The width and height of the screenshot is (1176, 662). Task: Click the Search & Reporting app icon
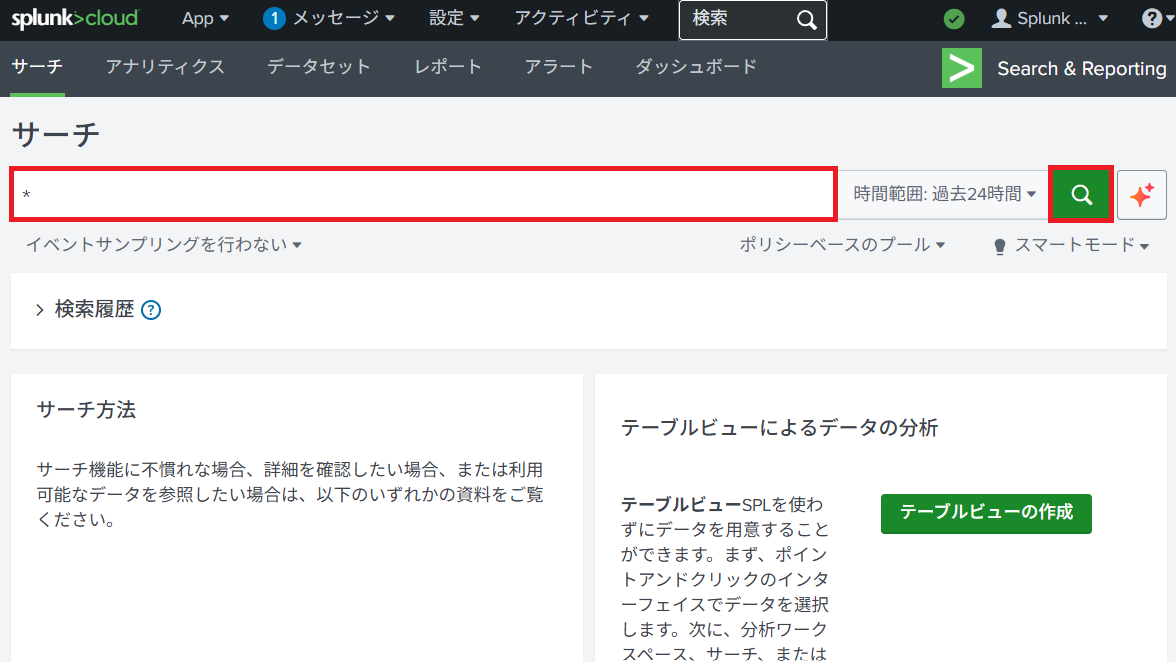point(961,68)
